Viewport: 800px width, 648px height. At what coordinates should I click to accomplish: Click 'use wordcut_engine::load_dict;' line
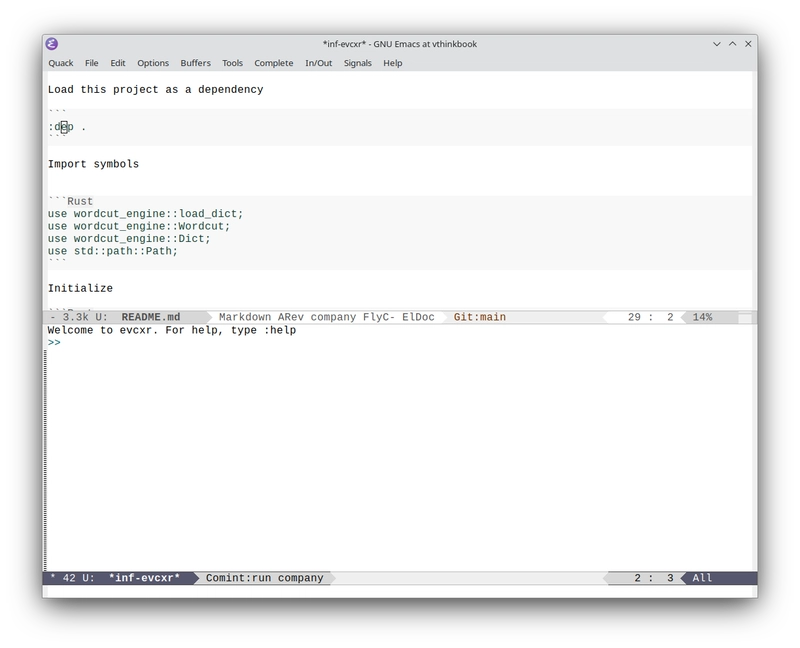[145, 214]
